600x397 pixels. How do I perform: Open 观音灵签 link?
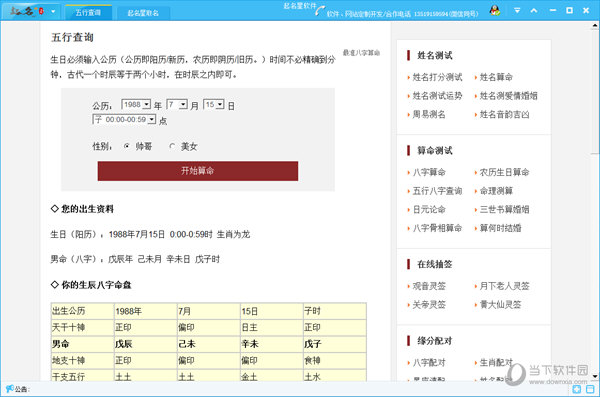point(429,286)
